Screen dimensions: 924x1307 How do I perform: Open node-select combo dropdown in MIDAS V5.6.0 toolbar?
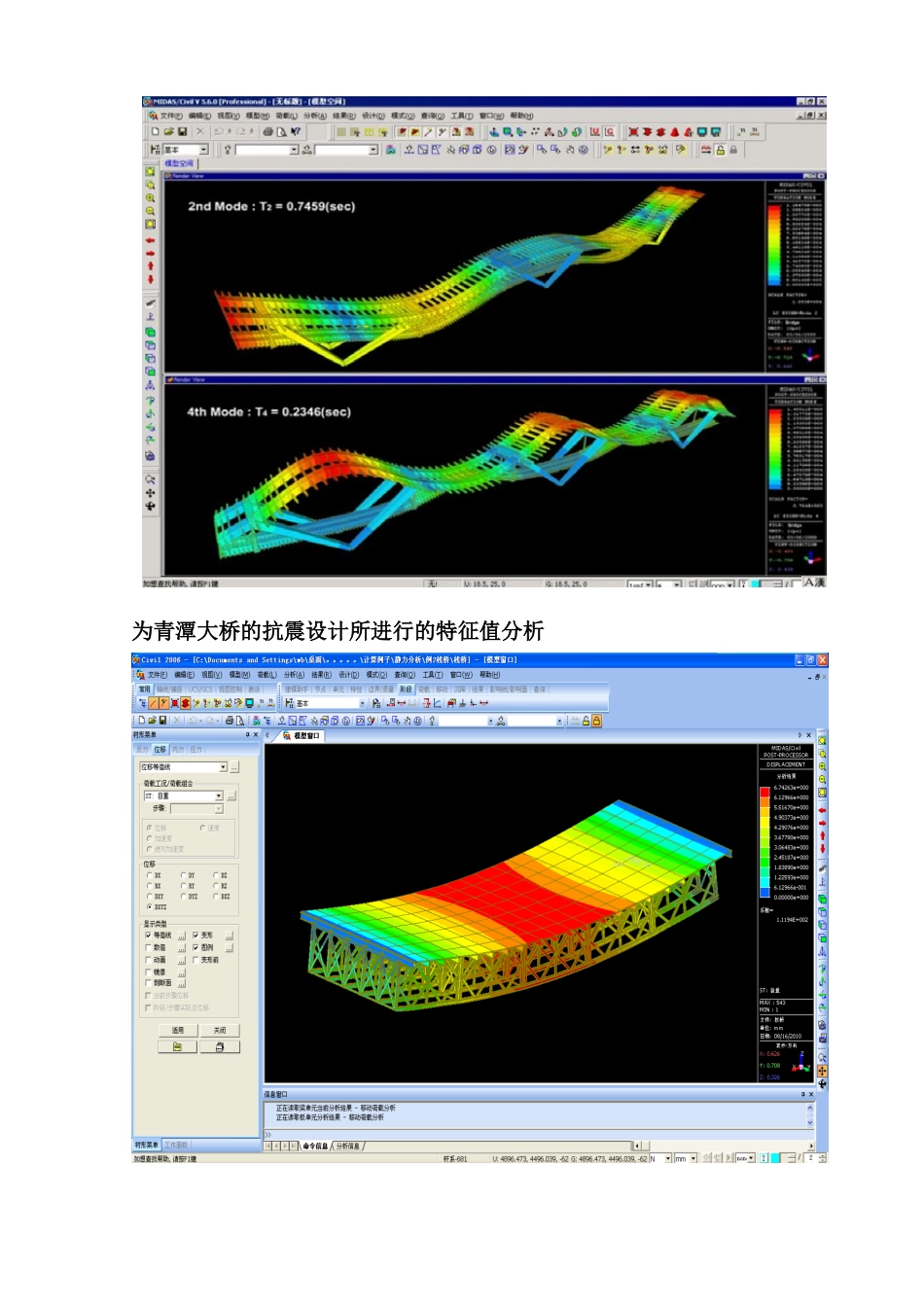(294, 150)
